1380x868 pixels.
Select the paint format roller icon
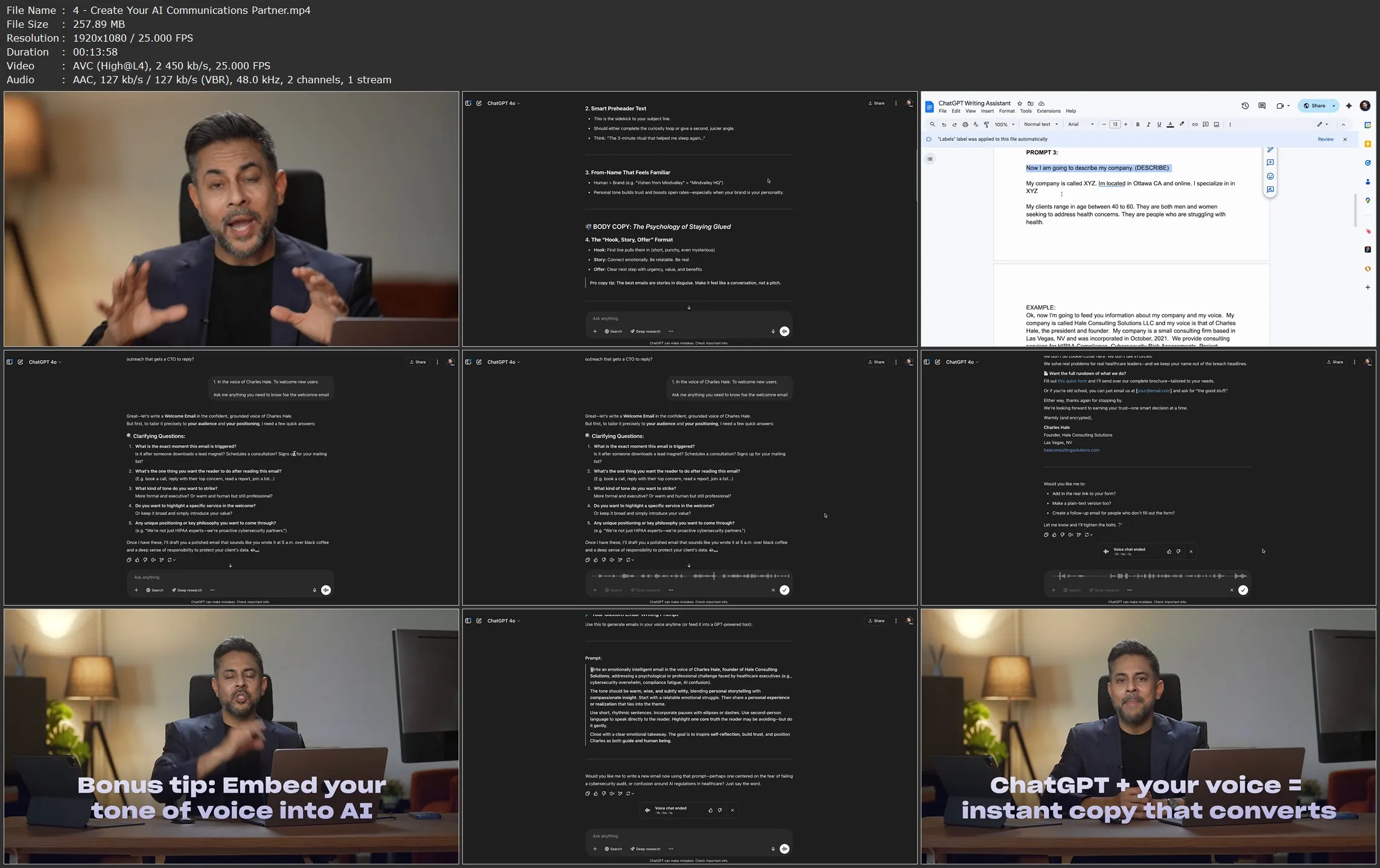tap(986, 125)
